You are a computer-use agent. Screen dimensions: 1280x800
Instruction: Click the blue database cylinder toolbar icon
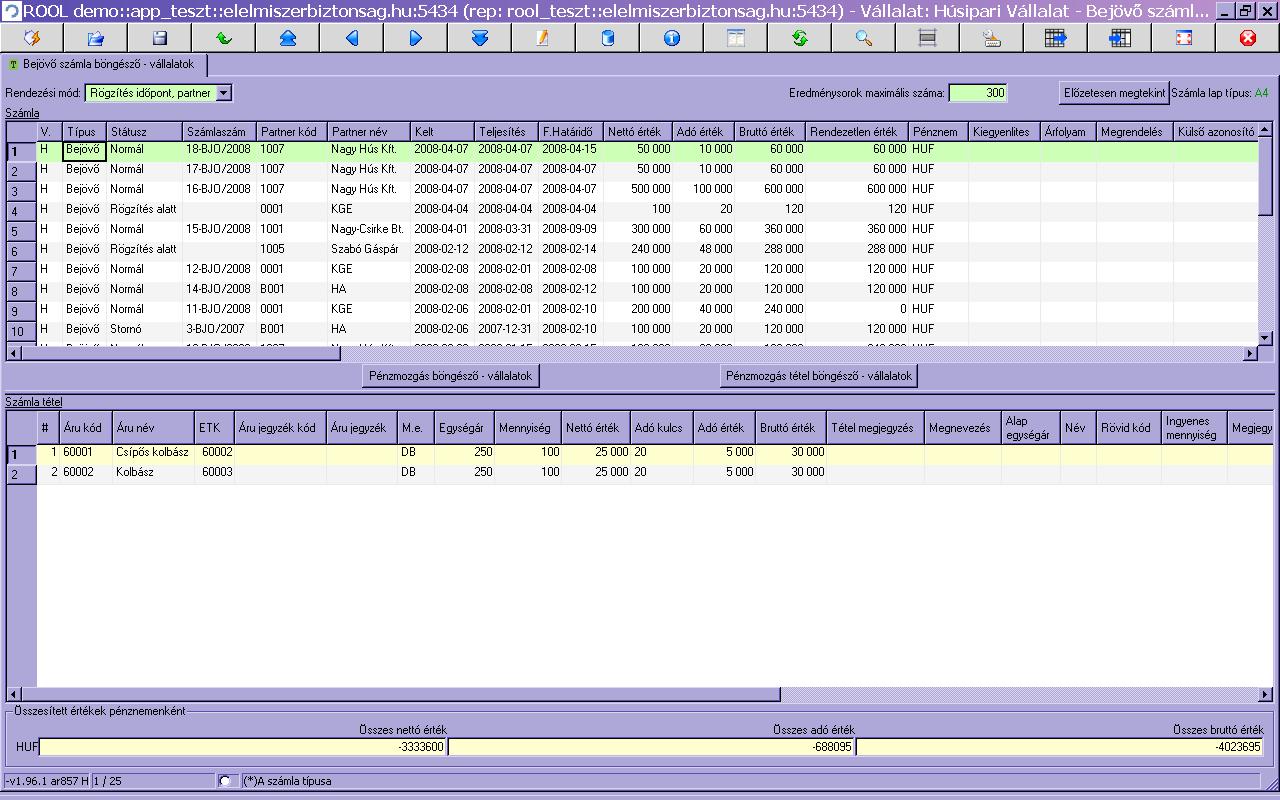607,38
